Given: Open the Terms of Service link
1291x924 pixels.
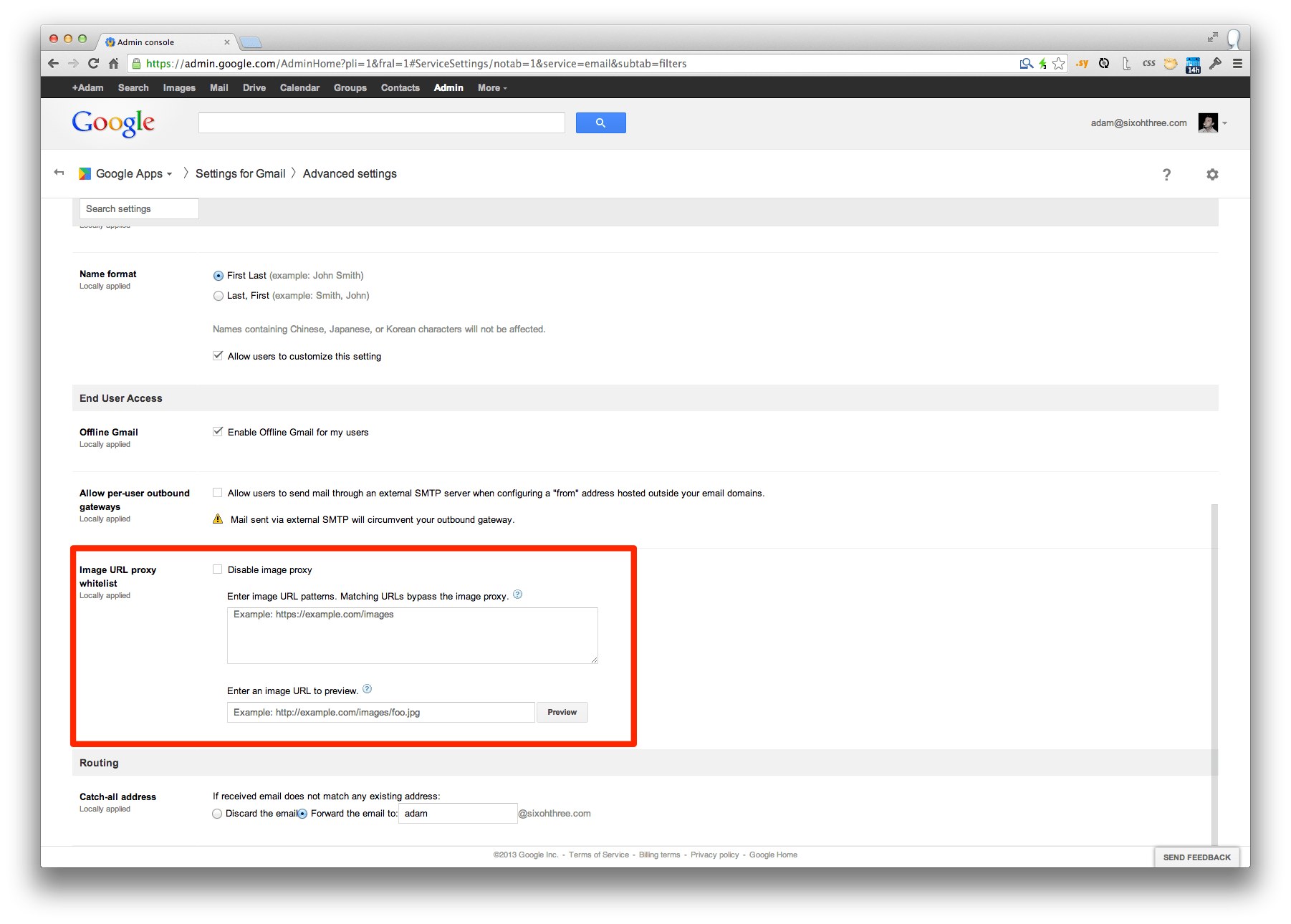Looking at the screenshot, I should click(x=599, y=854).
